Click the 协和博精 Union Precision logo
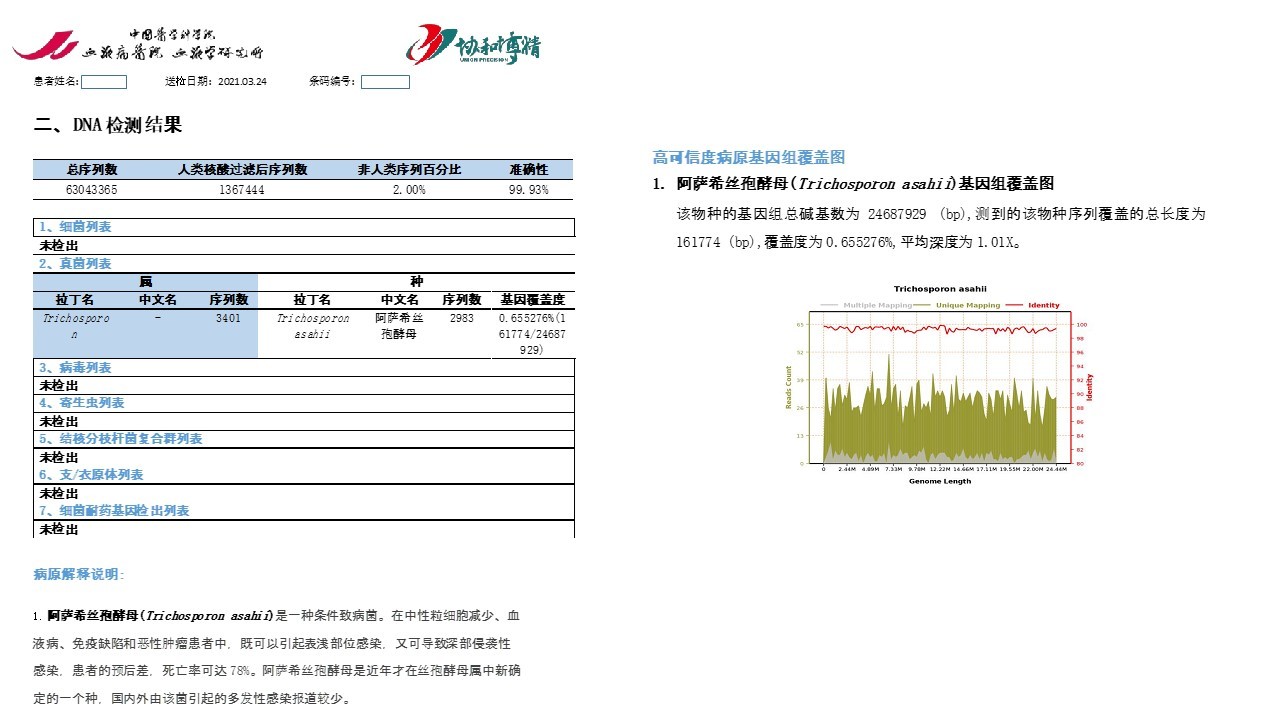The image size is (1280, 720). pyautogui.click(x=474, y=44)
